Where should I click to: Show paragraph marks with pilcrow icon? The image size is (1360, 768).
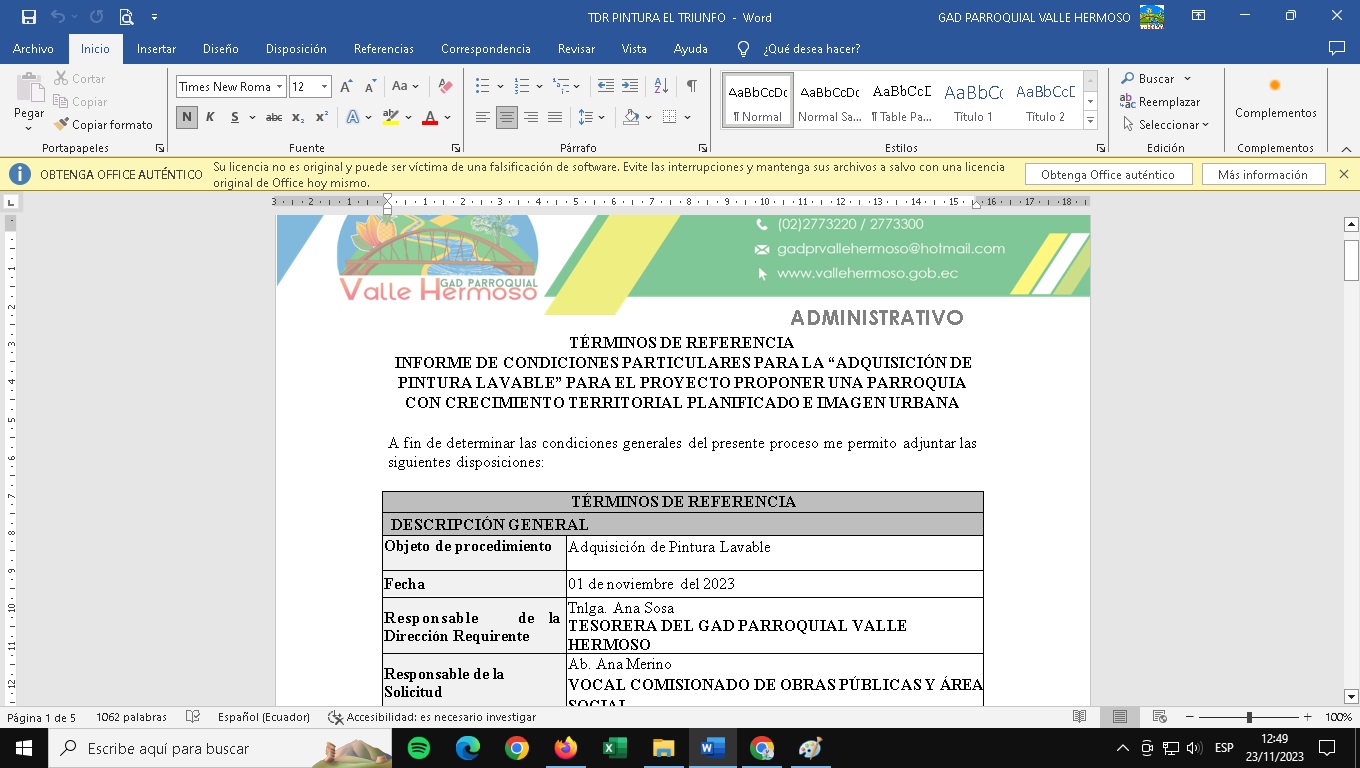point(691,87)
